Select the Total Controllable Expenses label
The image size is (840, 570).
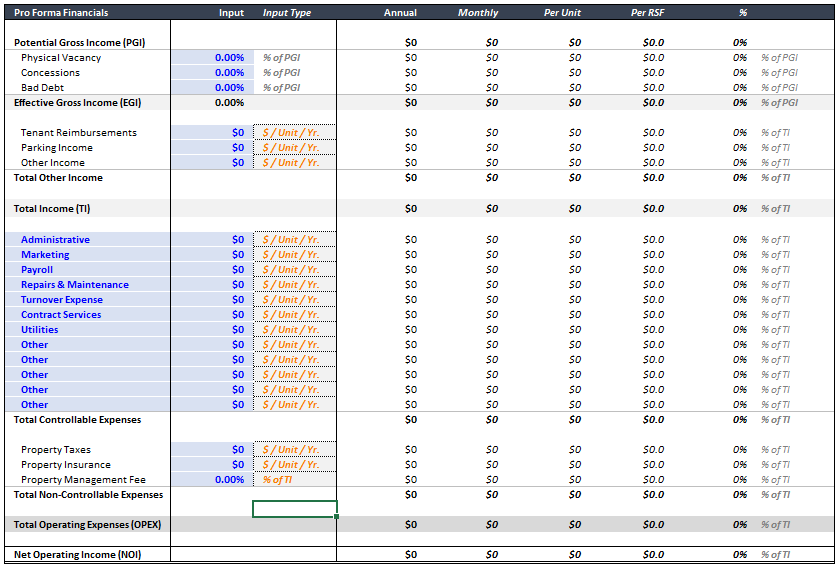tap(78, 419)
